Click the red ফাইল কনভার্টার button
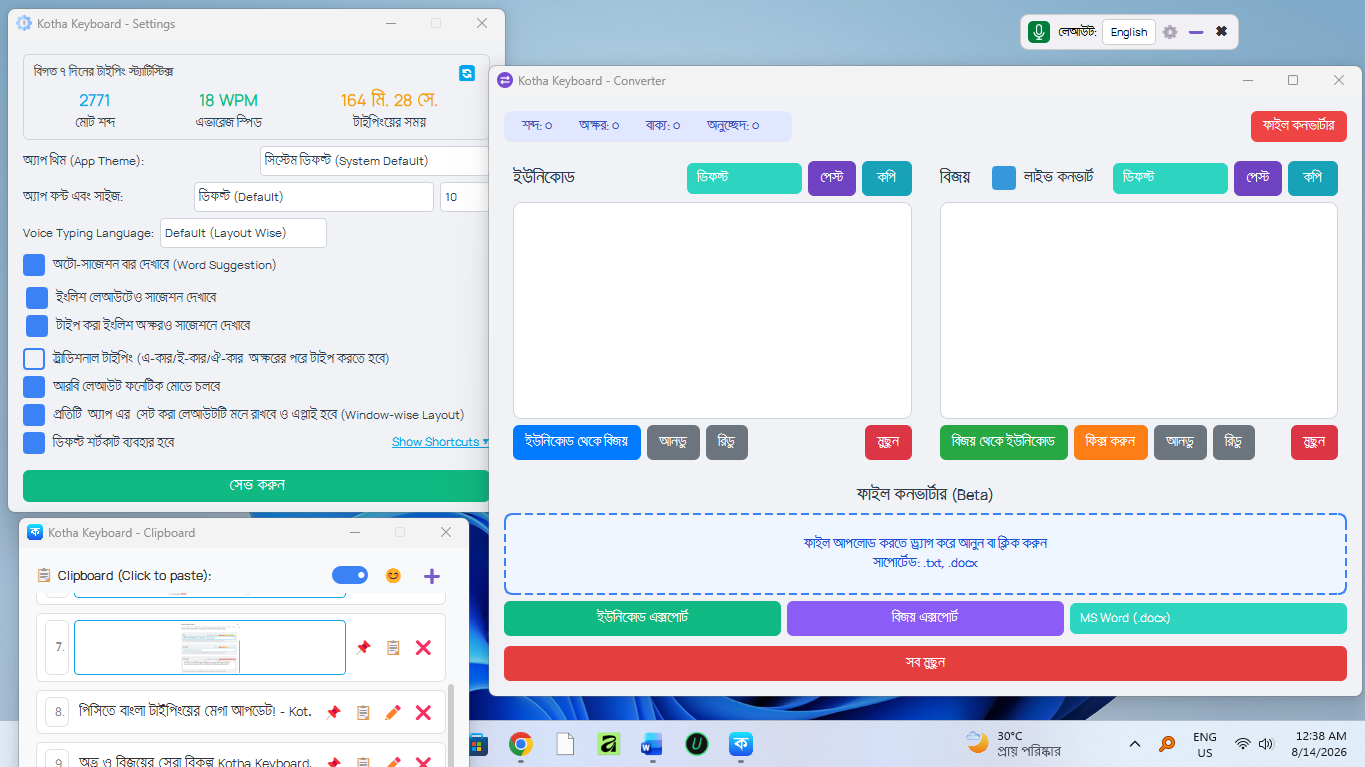Viewport: 1365px width, 767px height. click(x=1299, y=126)
